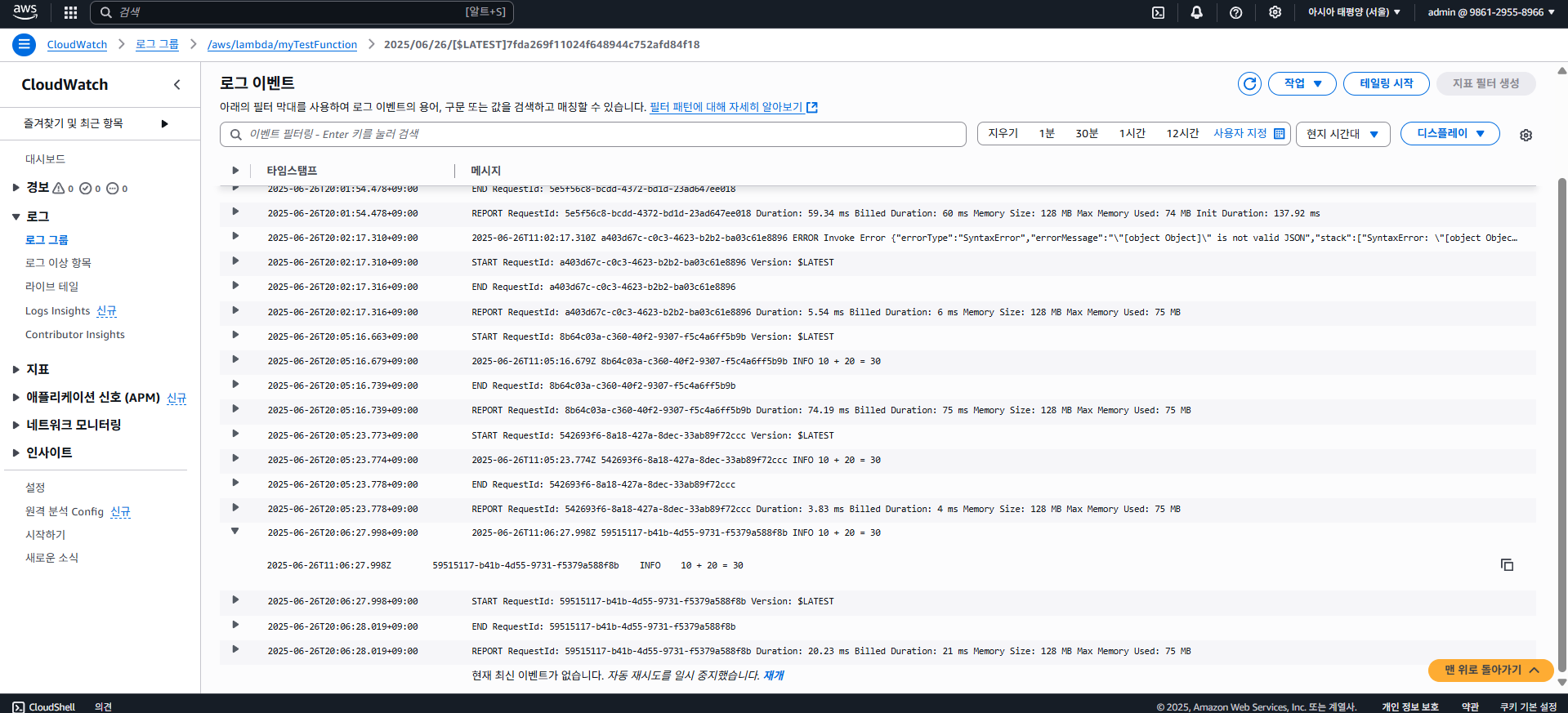This screenshot has height=713, width=1568.
Task: Open the services grid menu icon
Action: pos(70,12)
